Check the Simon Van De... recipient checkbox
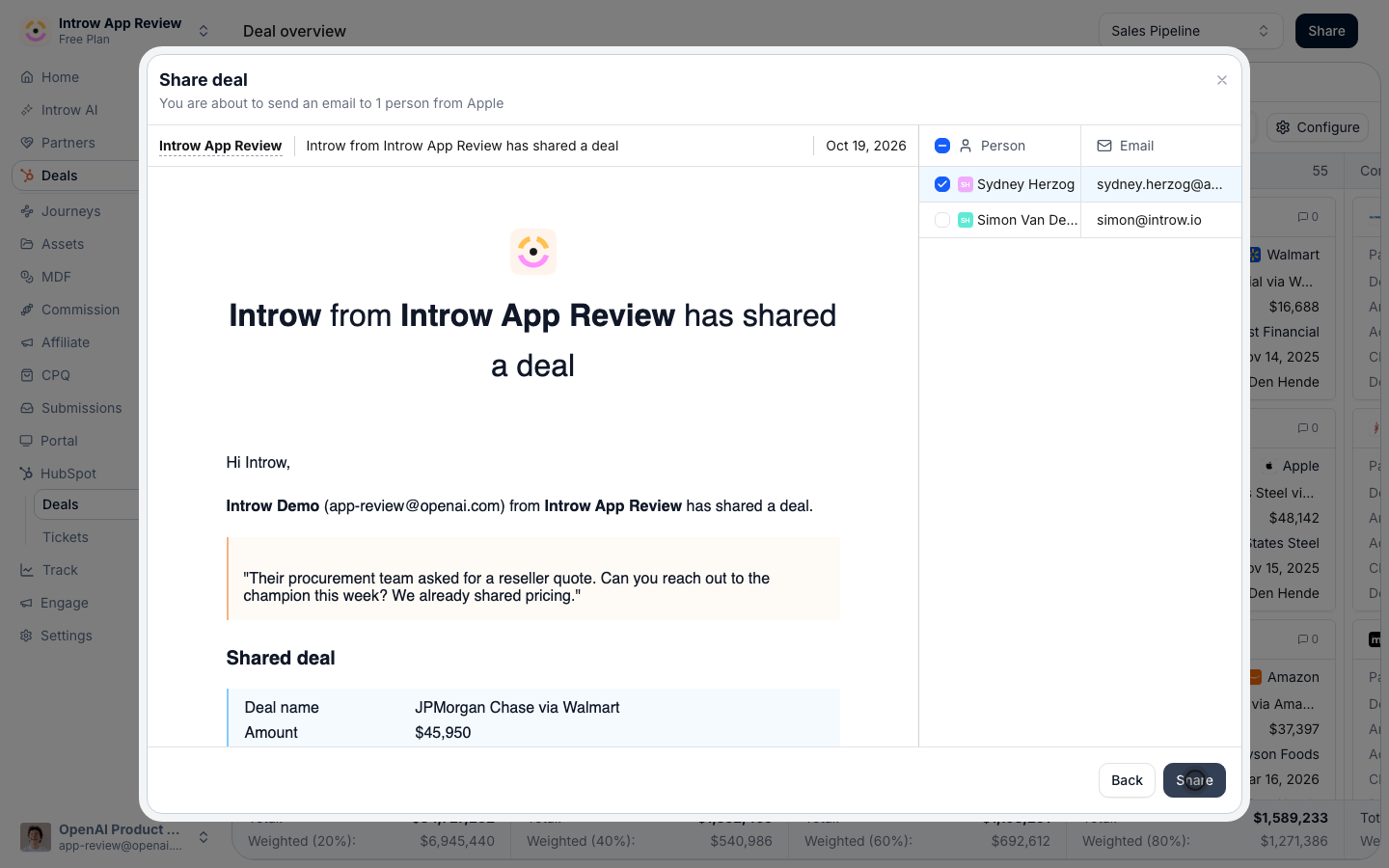 [942, 220]
